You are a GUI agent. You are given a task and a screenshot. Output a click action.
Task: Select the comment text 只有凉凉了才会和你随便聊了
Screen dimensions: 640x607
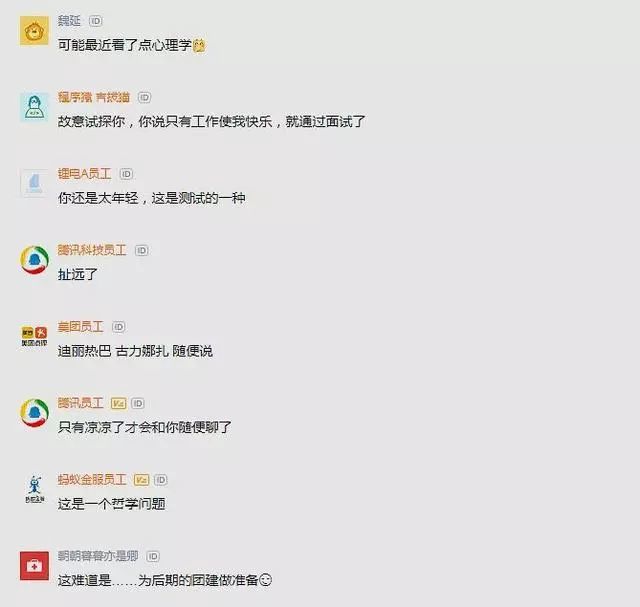coord(144,427)
